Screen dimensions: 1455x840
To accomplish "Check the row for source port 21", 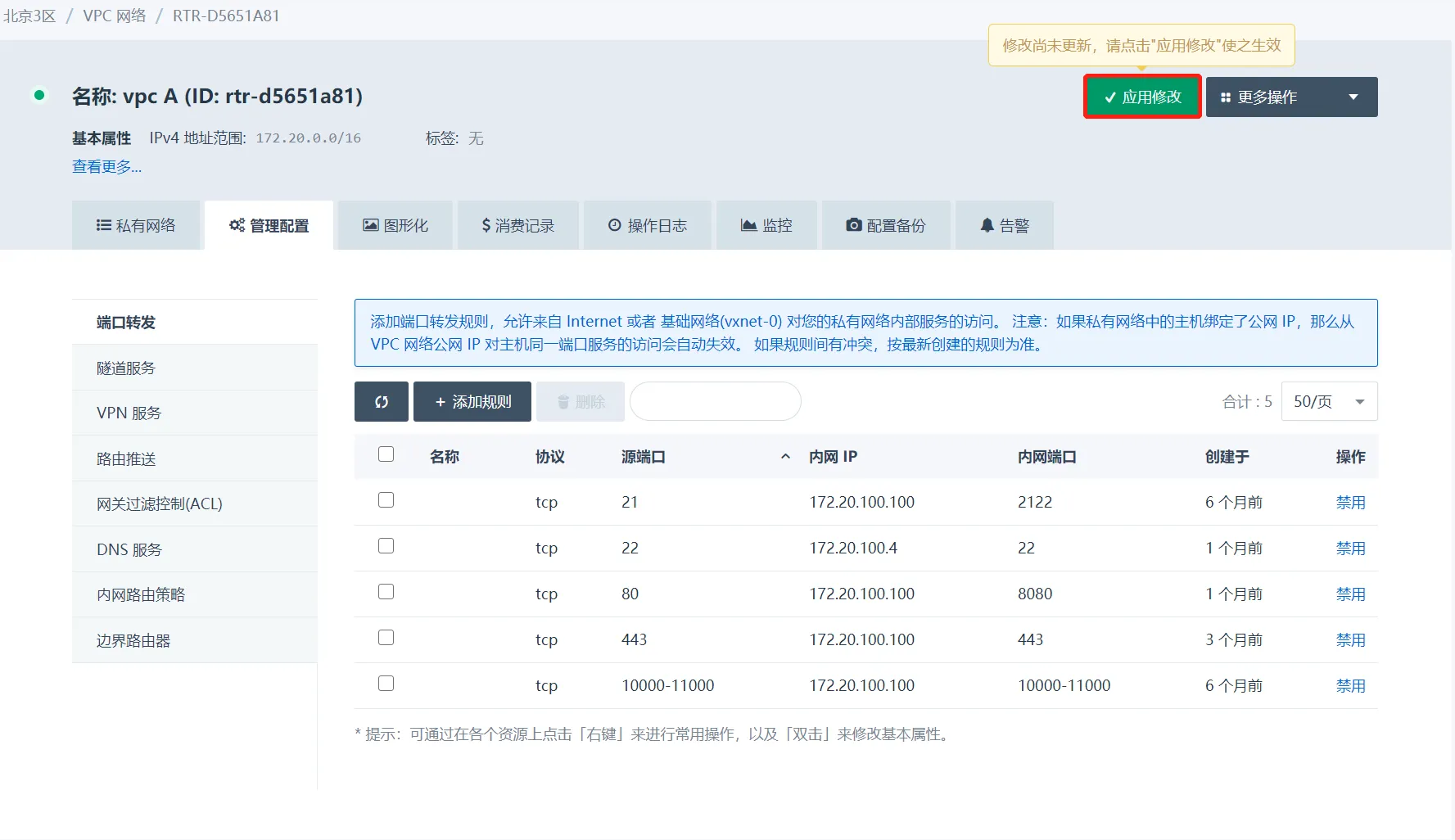I will point(386,499).
